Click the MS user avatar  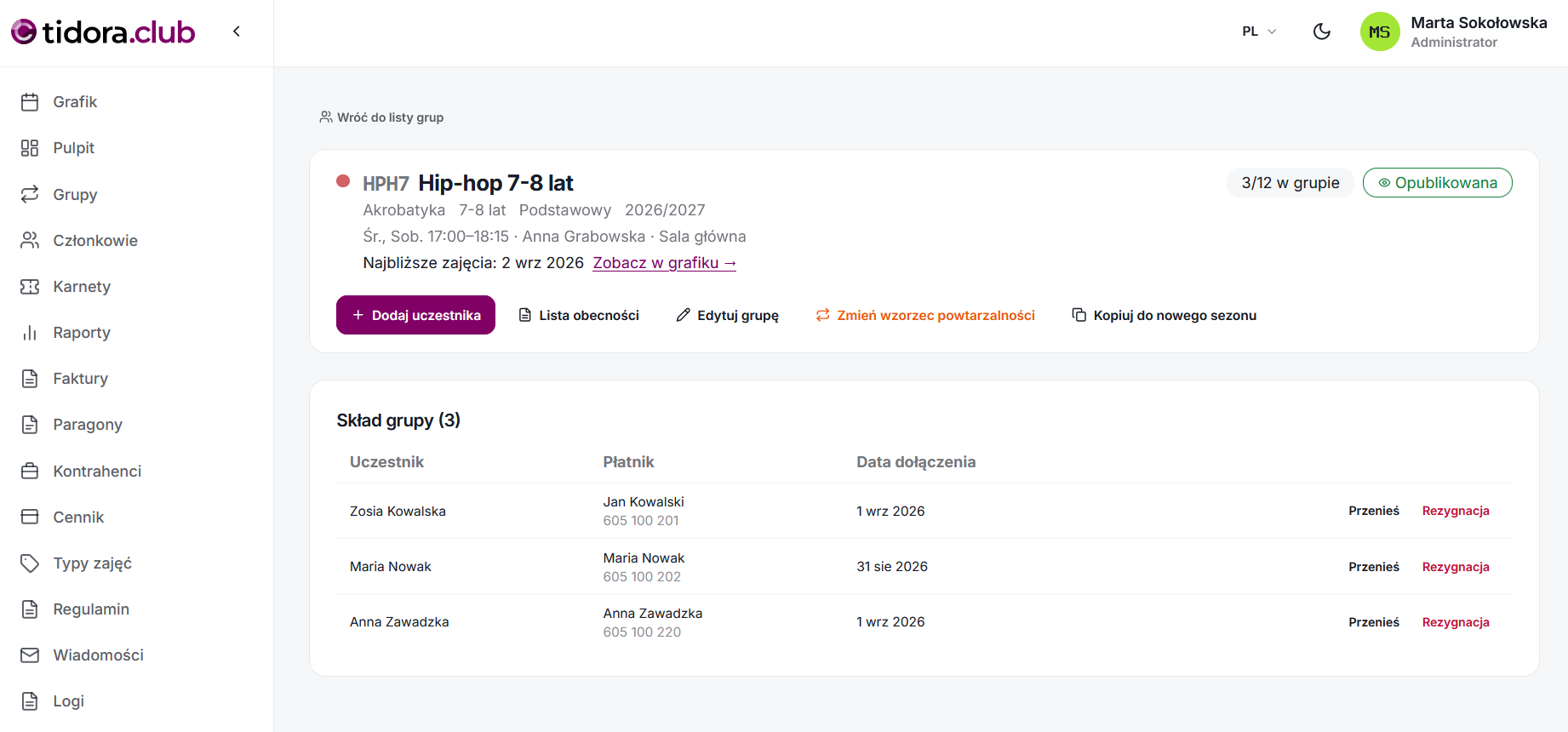[1380, 32]
